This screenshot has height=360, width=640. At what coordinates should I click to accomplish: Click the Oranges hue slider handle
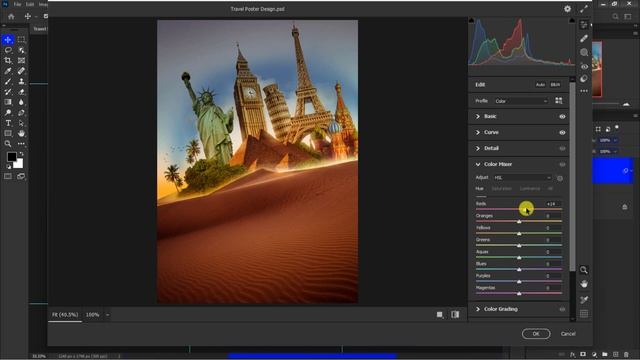click(519, 222)
